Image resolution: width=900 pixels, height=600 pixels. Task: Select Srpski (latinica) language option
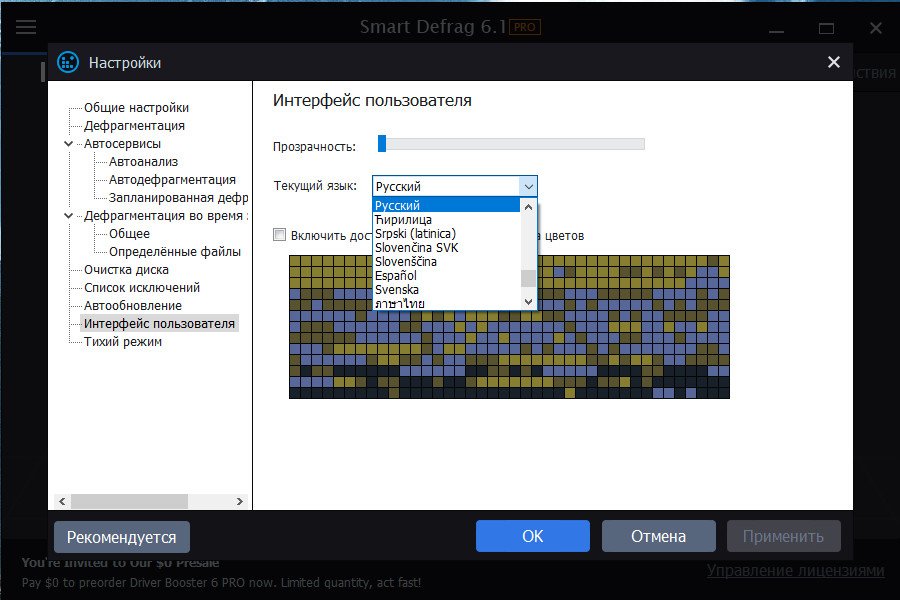tap(415, 233)
